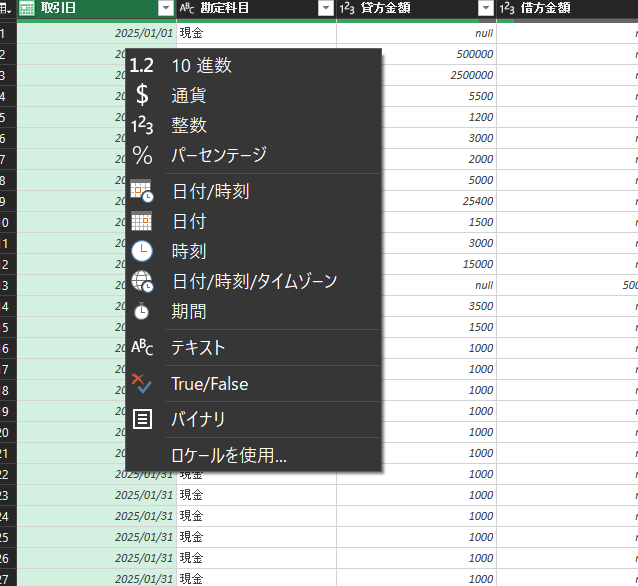Click the 日付/時刻 calendar clock icon
Viewport: 638px width, 586px height.
point(142,191)
